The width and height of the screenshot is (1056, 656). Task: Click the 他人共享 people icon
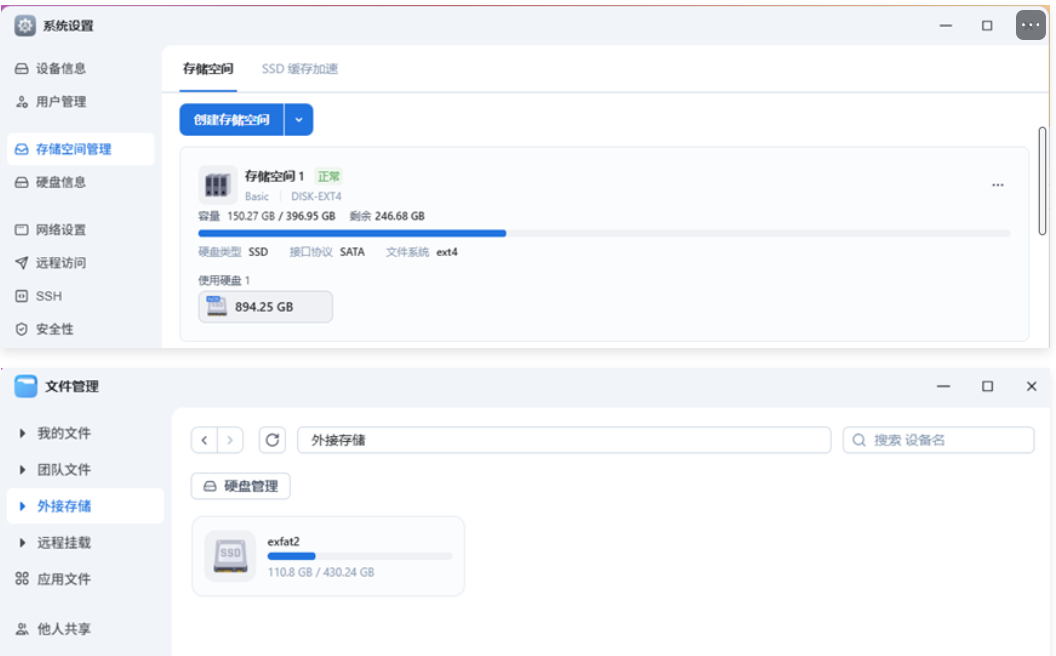22,628
